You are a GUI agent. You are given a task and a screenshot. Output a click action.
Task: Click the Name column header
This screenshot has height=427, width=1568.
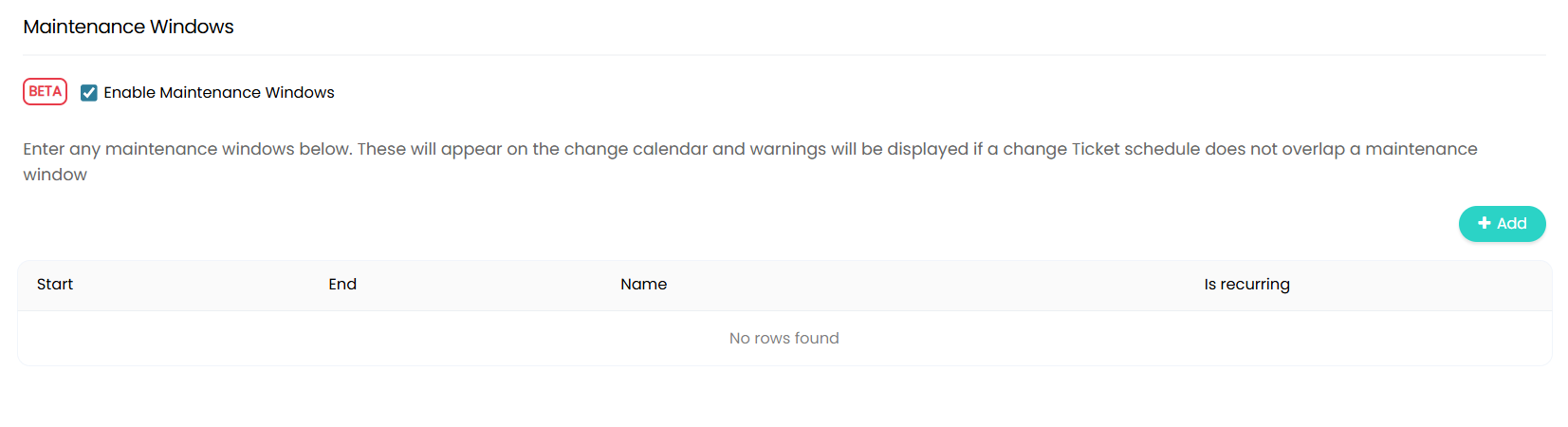(643, 284)
